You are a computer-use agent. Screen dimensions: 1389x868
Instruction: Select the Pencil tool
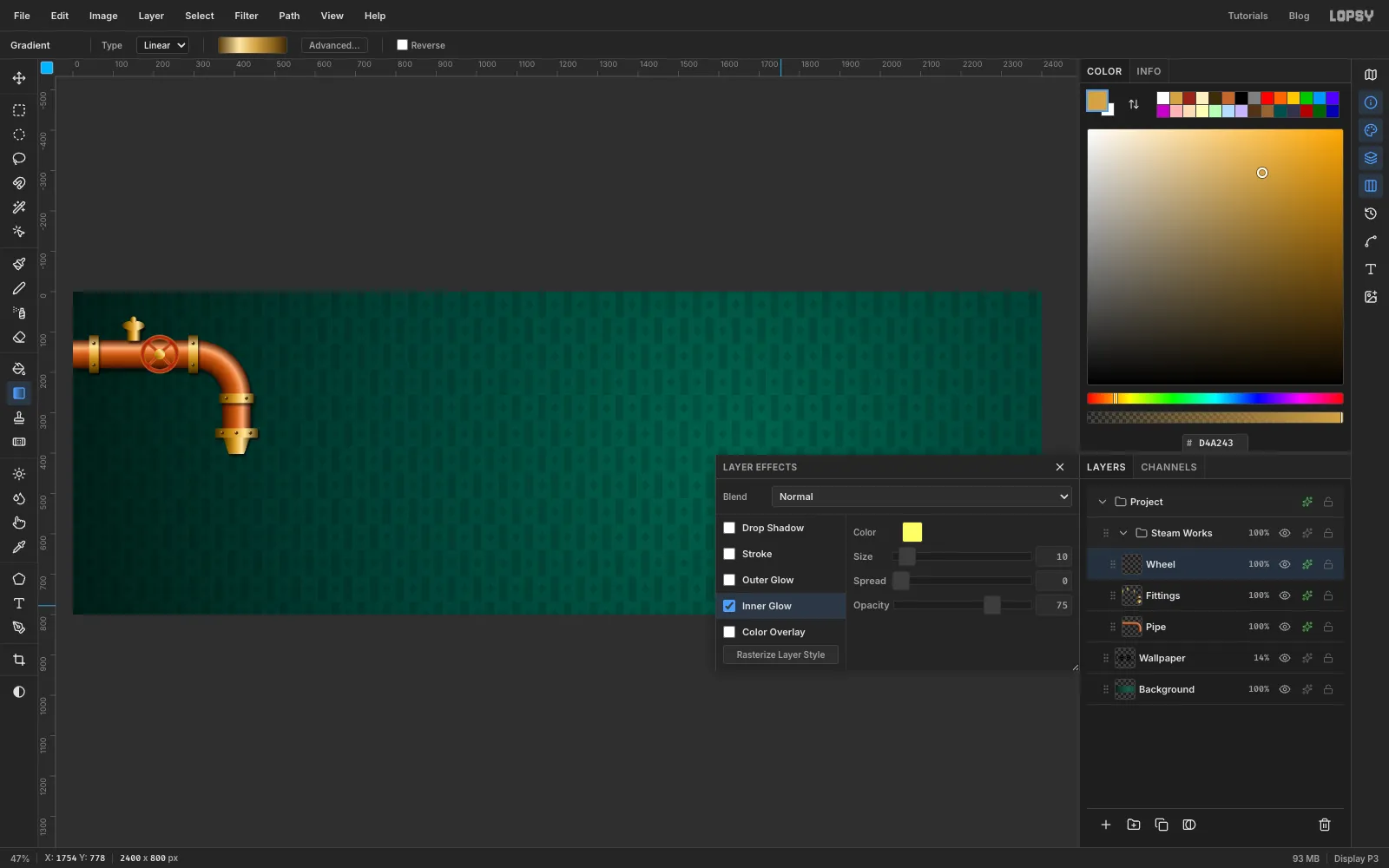pos(19,288)
